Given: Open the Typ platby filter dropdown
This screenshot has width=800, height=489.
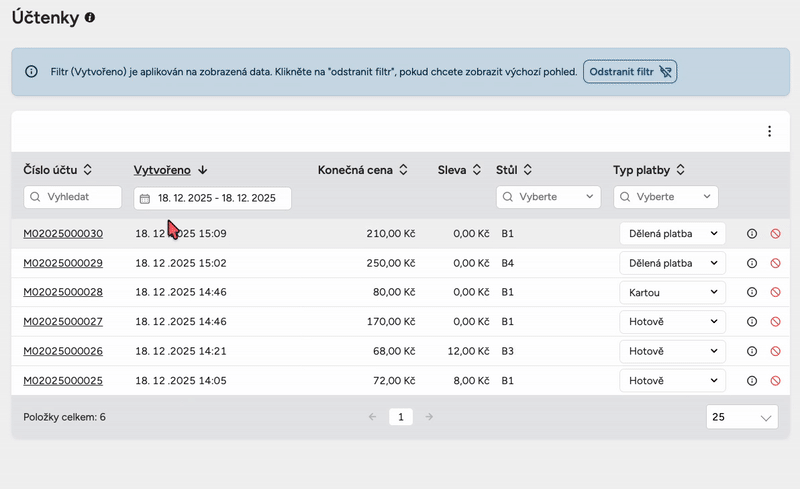Looking at the screenshot, I should 665,198.
